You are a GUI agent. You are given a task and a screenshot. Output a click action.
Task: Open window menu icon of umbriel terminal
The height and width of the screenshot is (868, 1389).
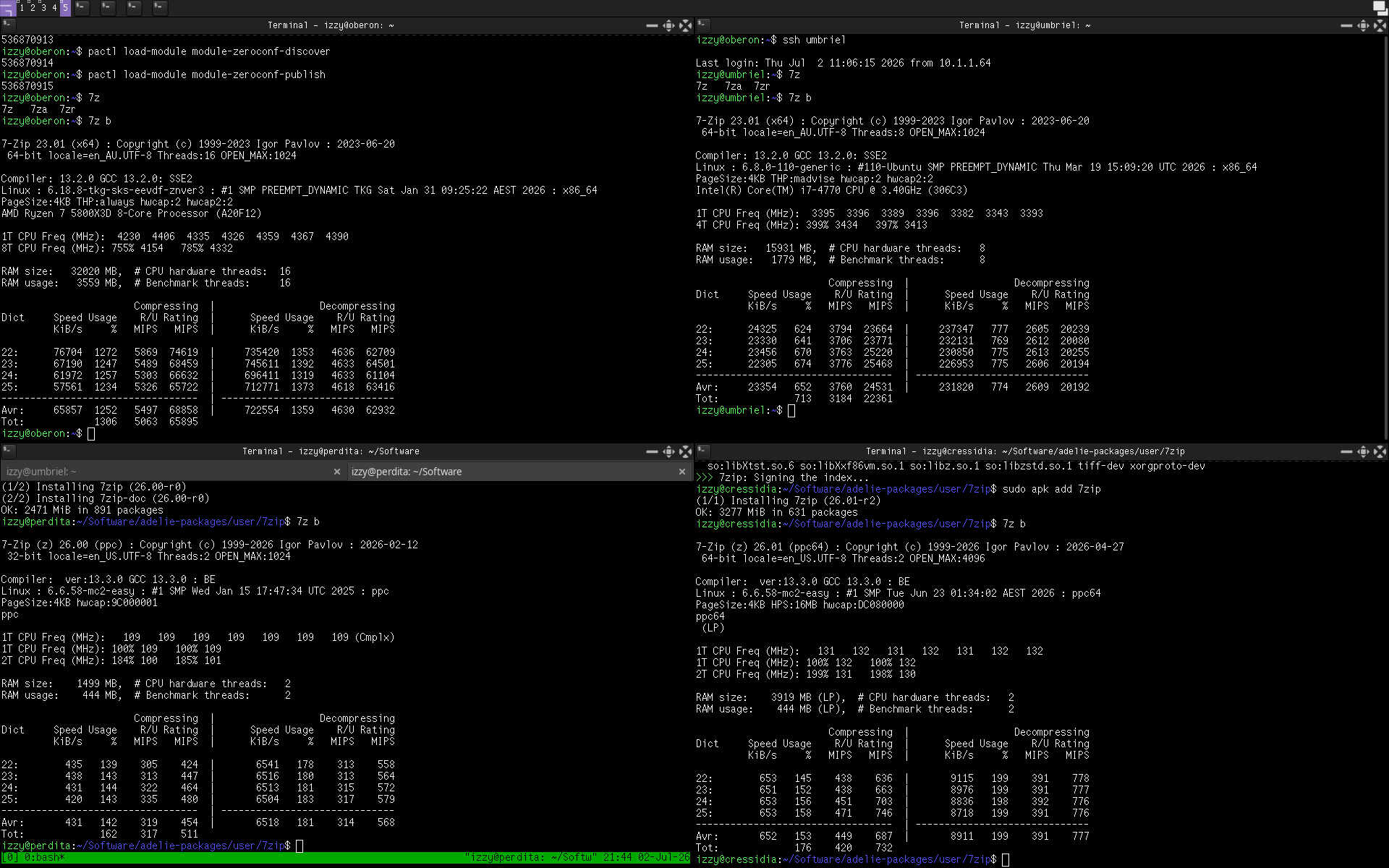tap(702, 25)
